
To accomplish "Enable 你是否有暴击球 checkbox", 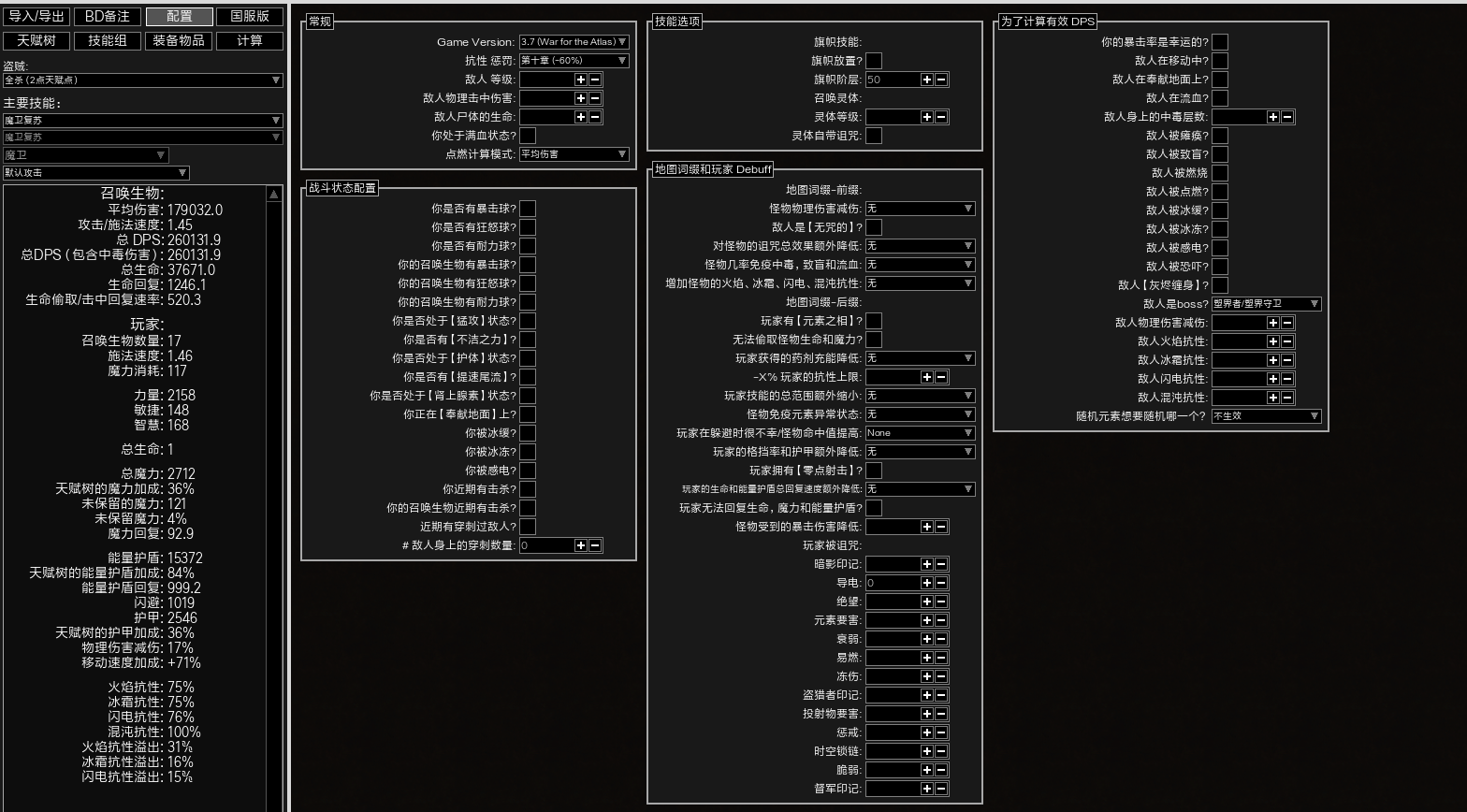I will point(528,209).
